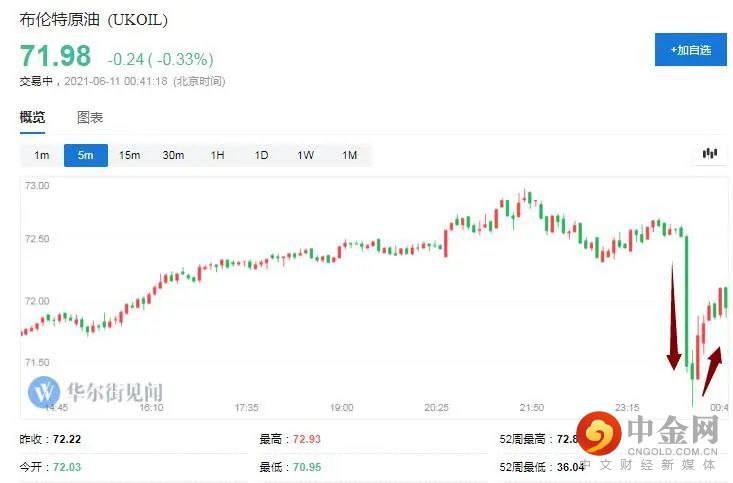Click the timestamp 2021-06-11 00:41:18
733x483 pixels.
point(115,81)
